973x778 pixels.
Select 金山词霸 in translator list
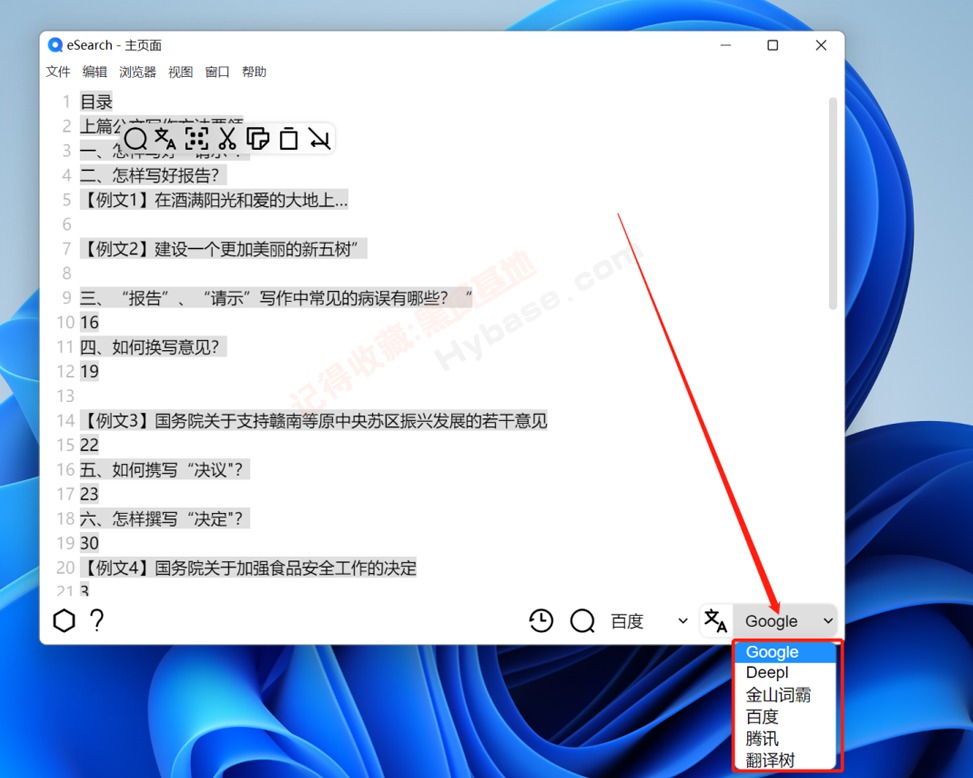click(x=785, y=694)
